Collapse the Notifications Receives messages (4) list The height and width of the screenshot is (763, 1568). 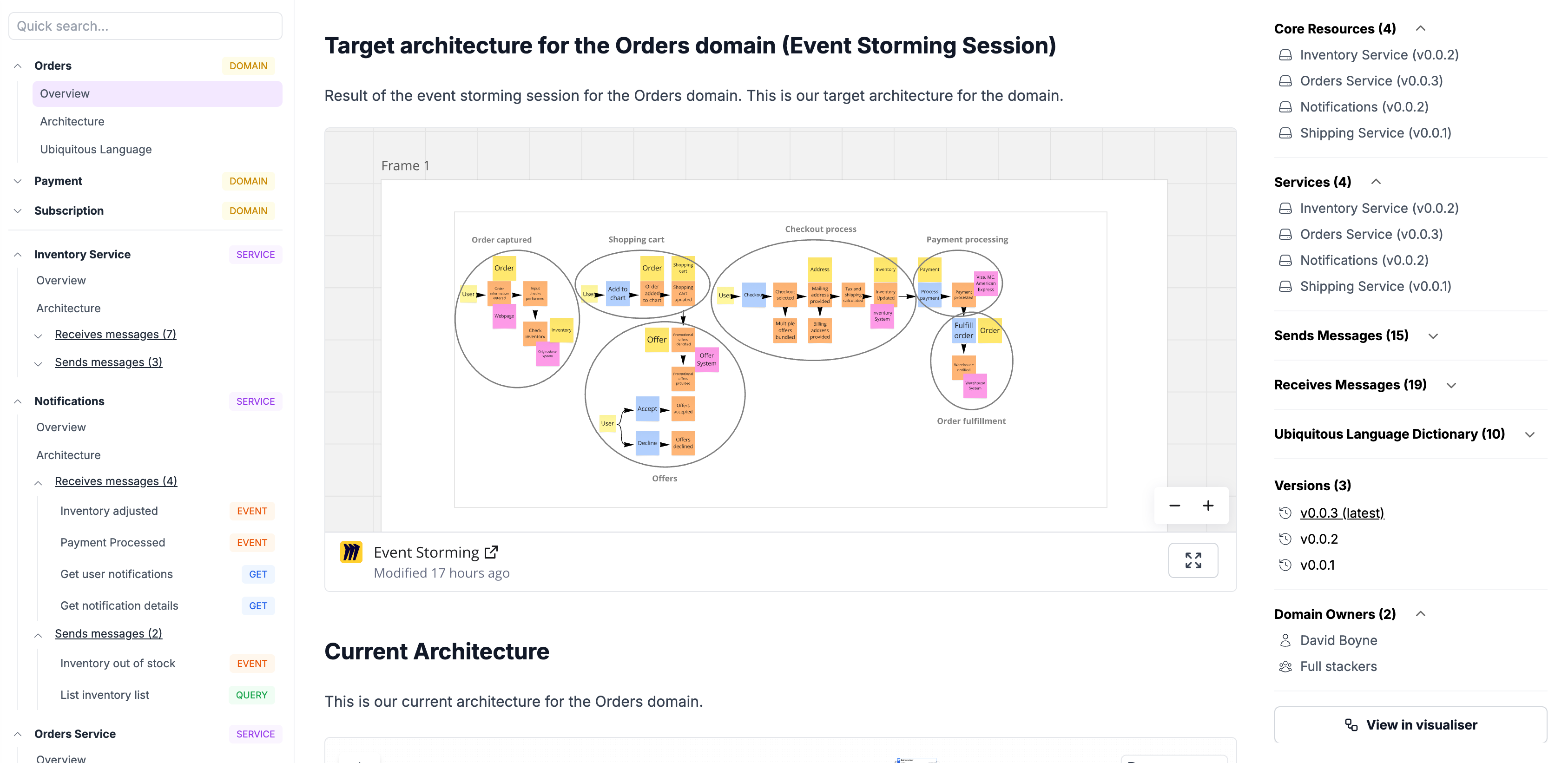[x=39, y=482]
